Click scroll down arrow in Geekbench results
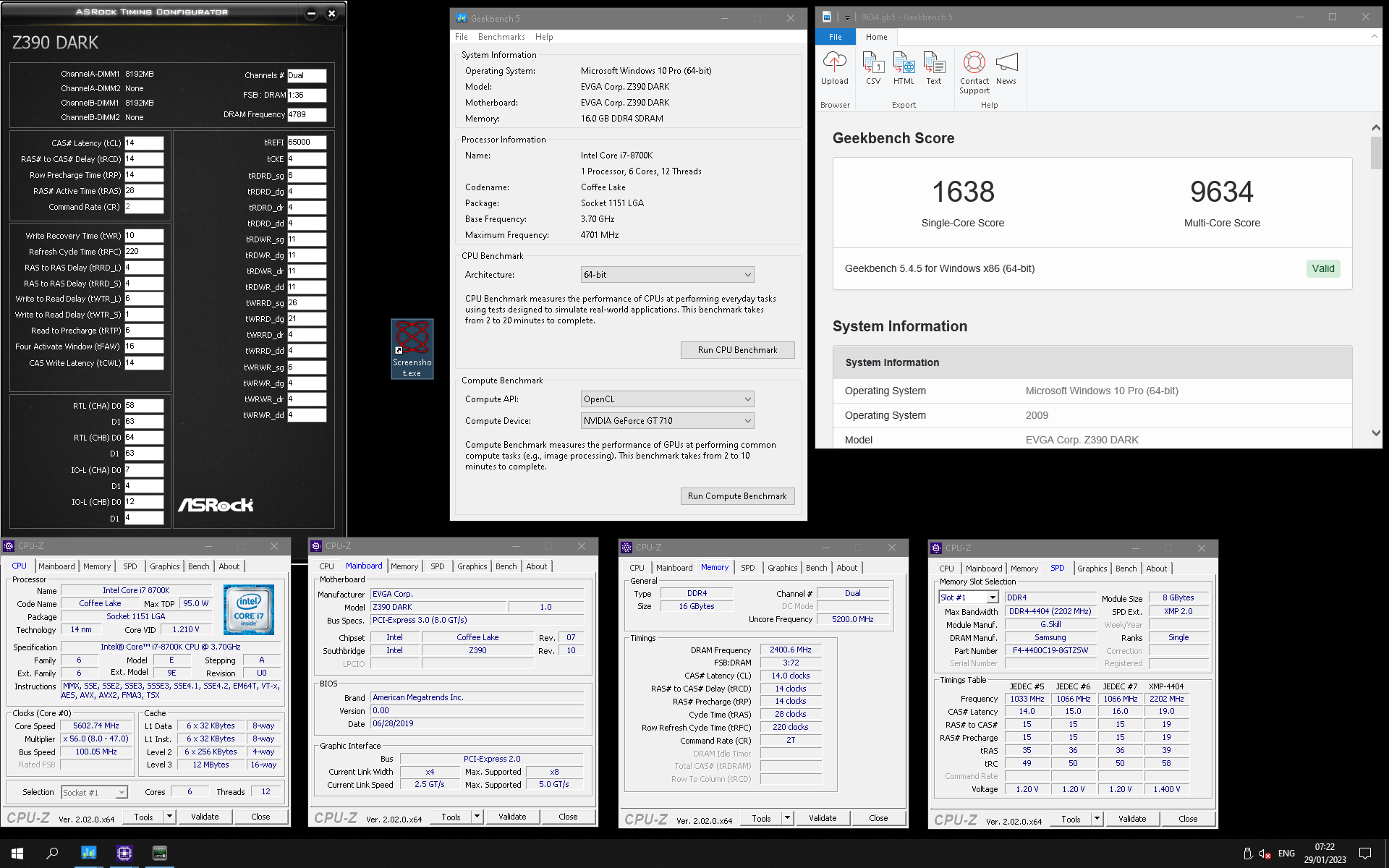Image resolution: width=1389 pixels, height=868 pixels. [x=1376, y=433]
